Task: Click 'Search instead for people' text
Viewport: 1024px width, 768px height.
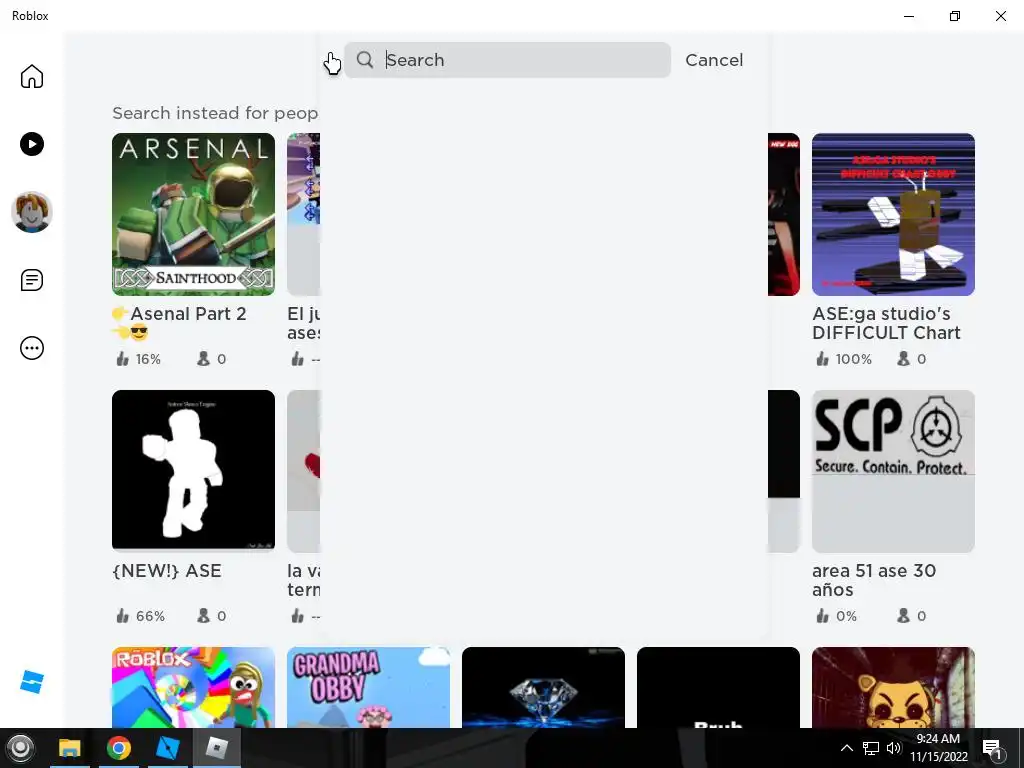Action: point(215,113)
